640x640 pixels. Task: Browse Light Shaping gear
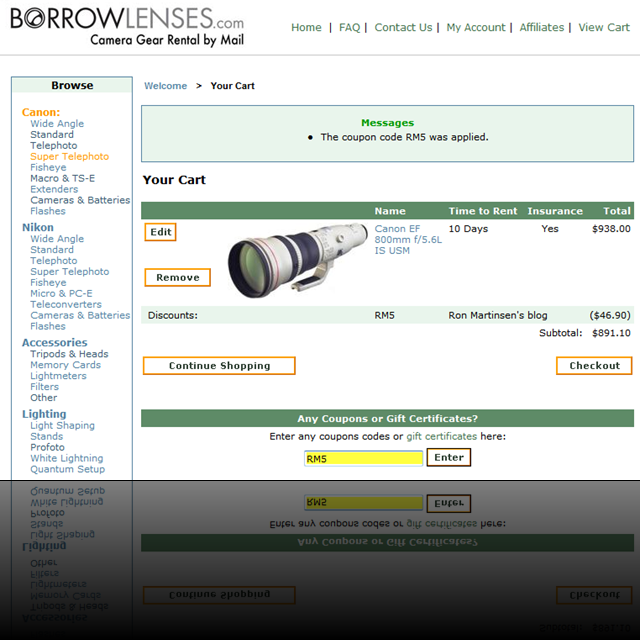(62, 425)
